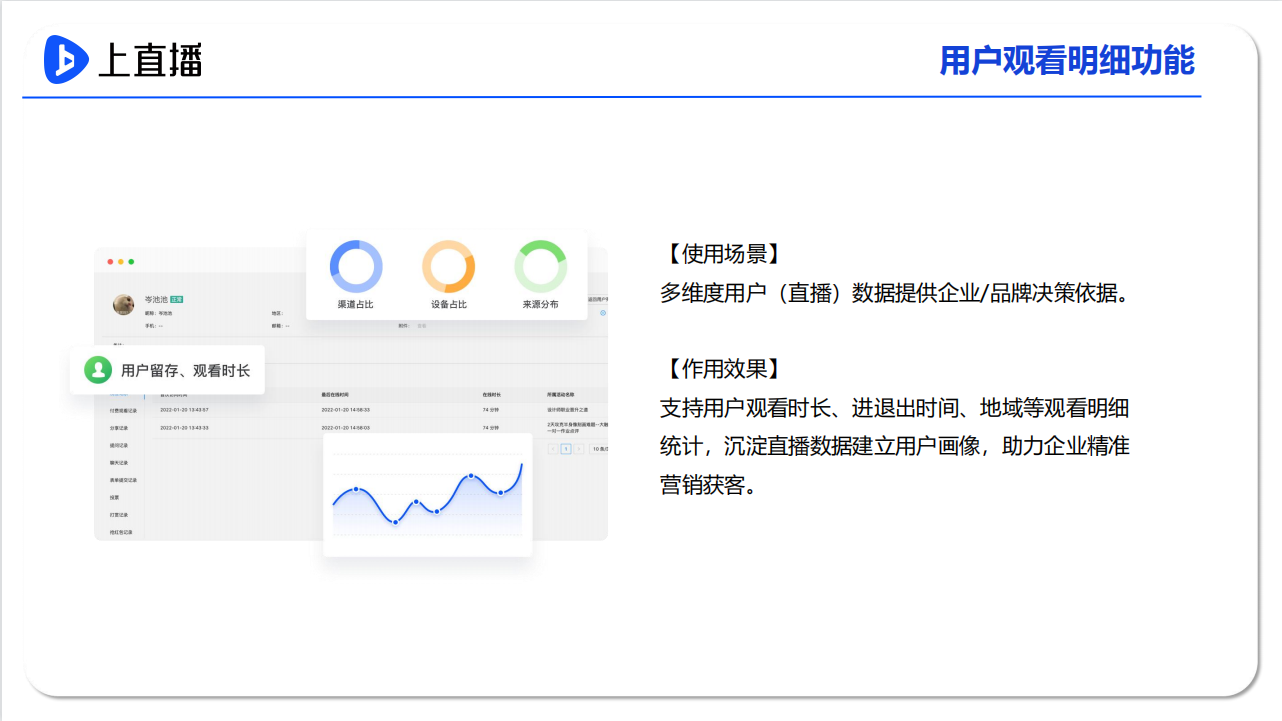Open 抢红包记录 in the sidebar
This screenshot has height=721, width=1282.
coord(121,532)
